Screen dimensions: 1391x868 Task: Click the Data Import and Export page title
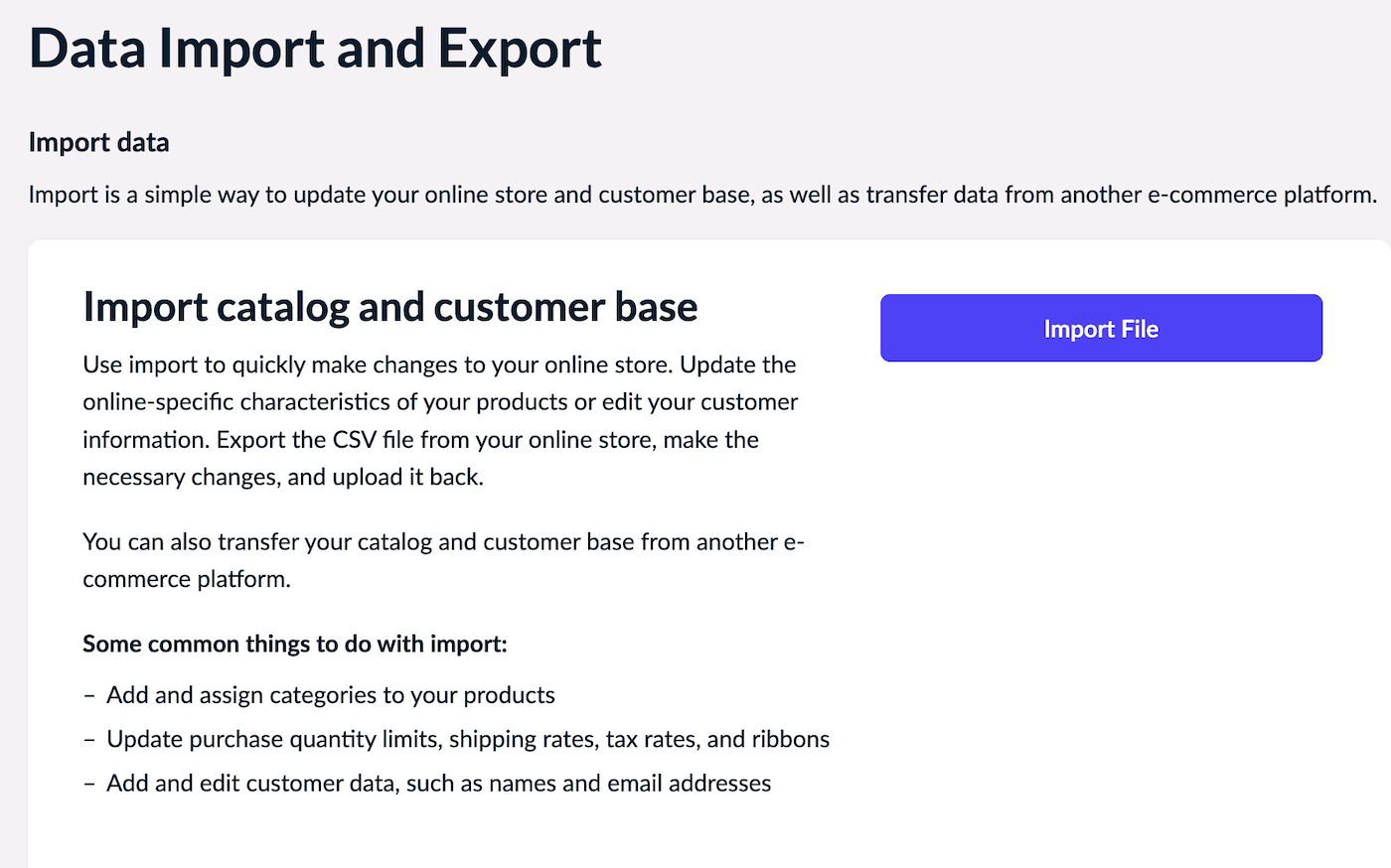pyautogui.click(x=315, y=49)
